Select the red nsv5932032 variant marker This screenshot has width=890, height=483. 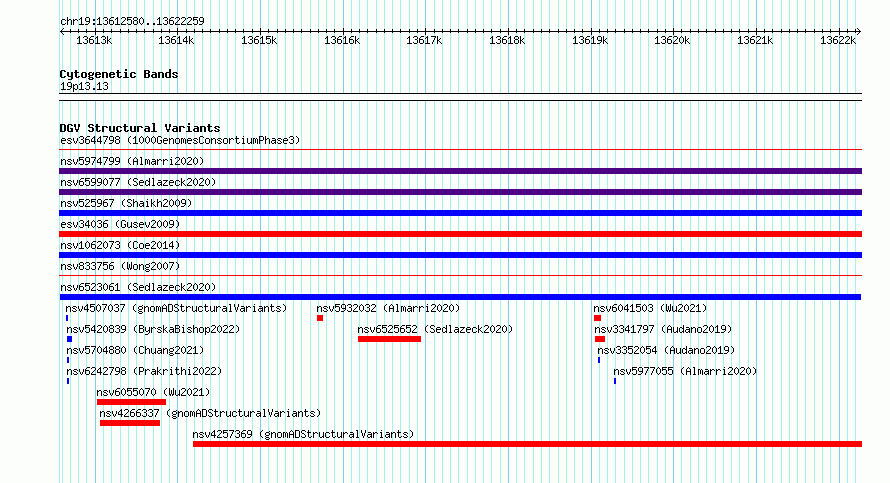[x=320, y=318]
